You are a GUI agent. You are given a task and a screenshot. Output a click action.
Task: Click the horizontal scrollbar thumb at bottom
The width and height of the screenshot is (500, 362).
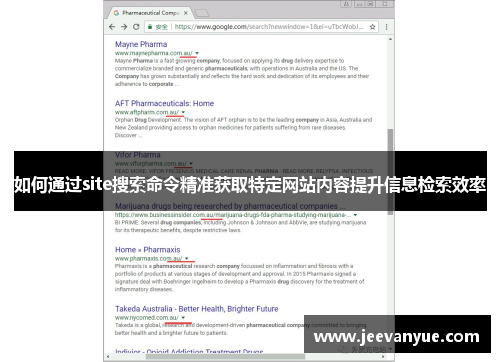pos(225,356)
